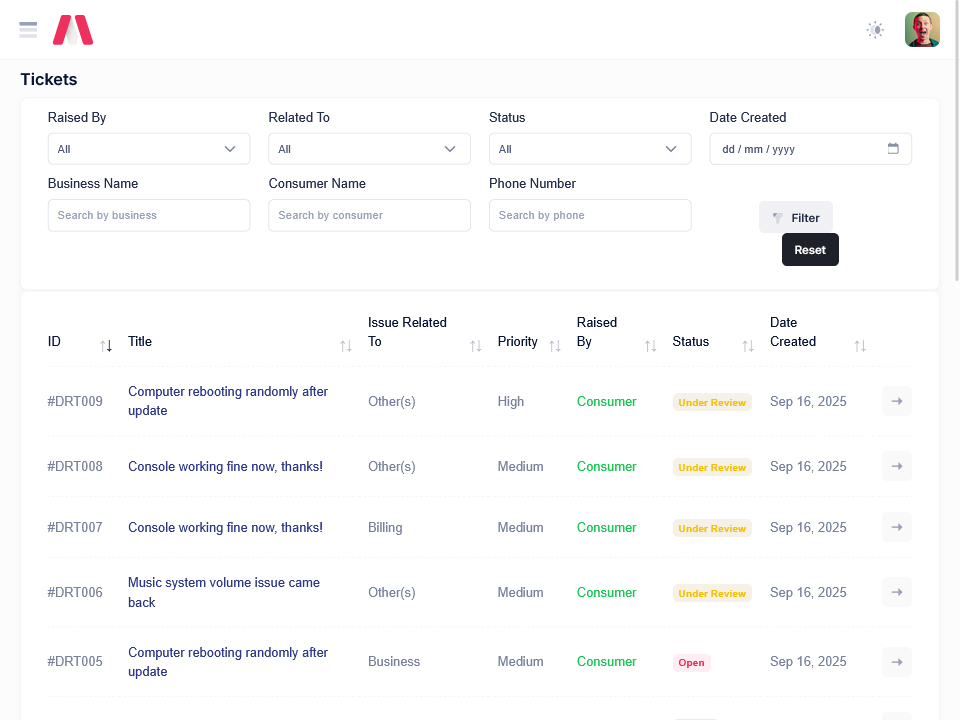960x720 pixels.
Task: Sort tickets by Priority column arrows
Action: (554, 346)
